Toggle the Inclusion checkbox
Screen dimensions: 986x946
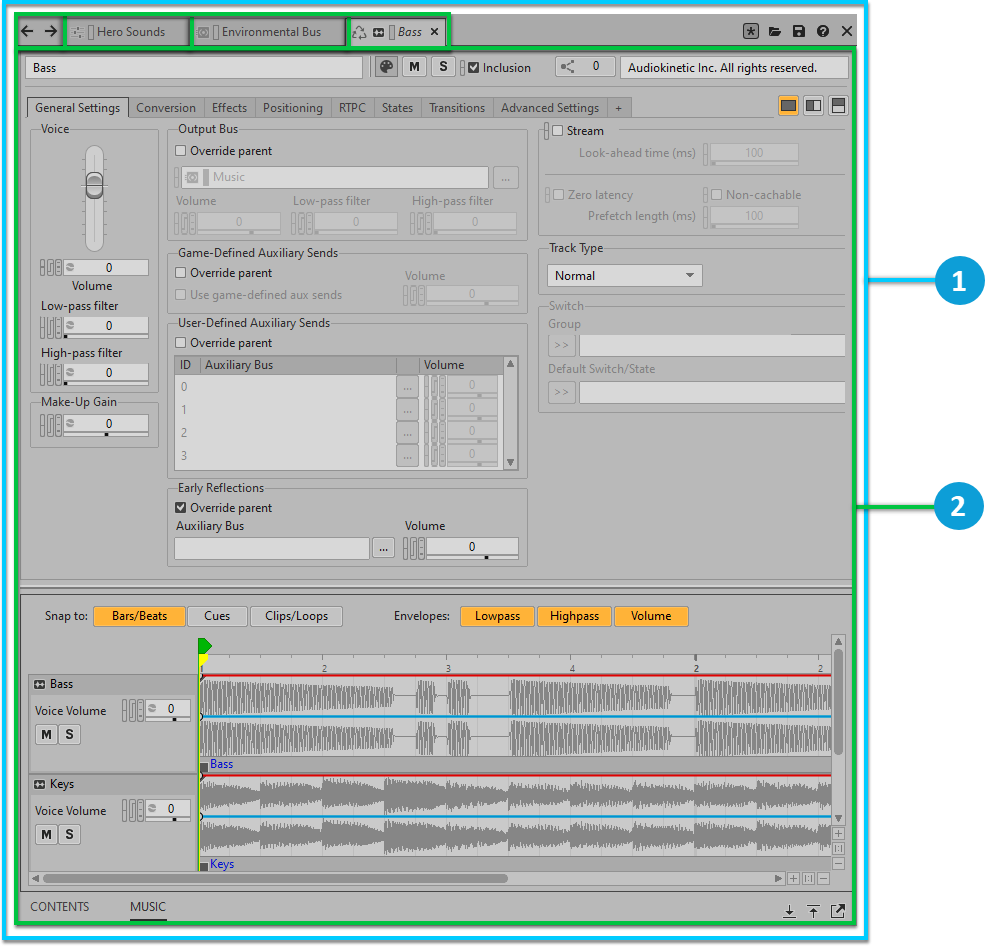(474, 68)
